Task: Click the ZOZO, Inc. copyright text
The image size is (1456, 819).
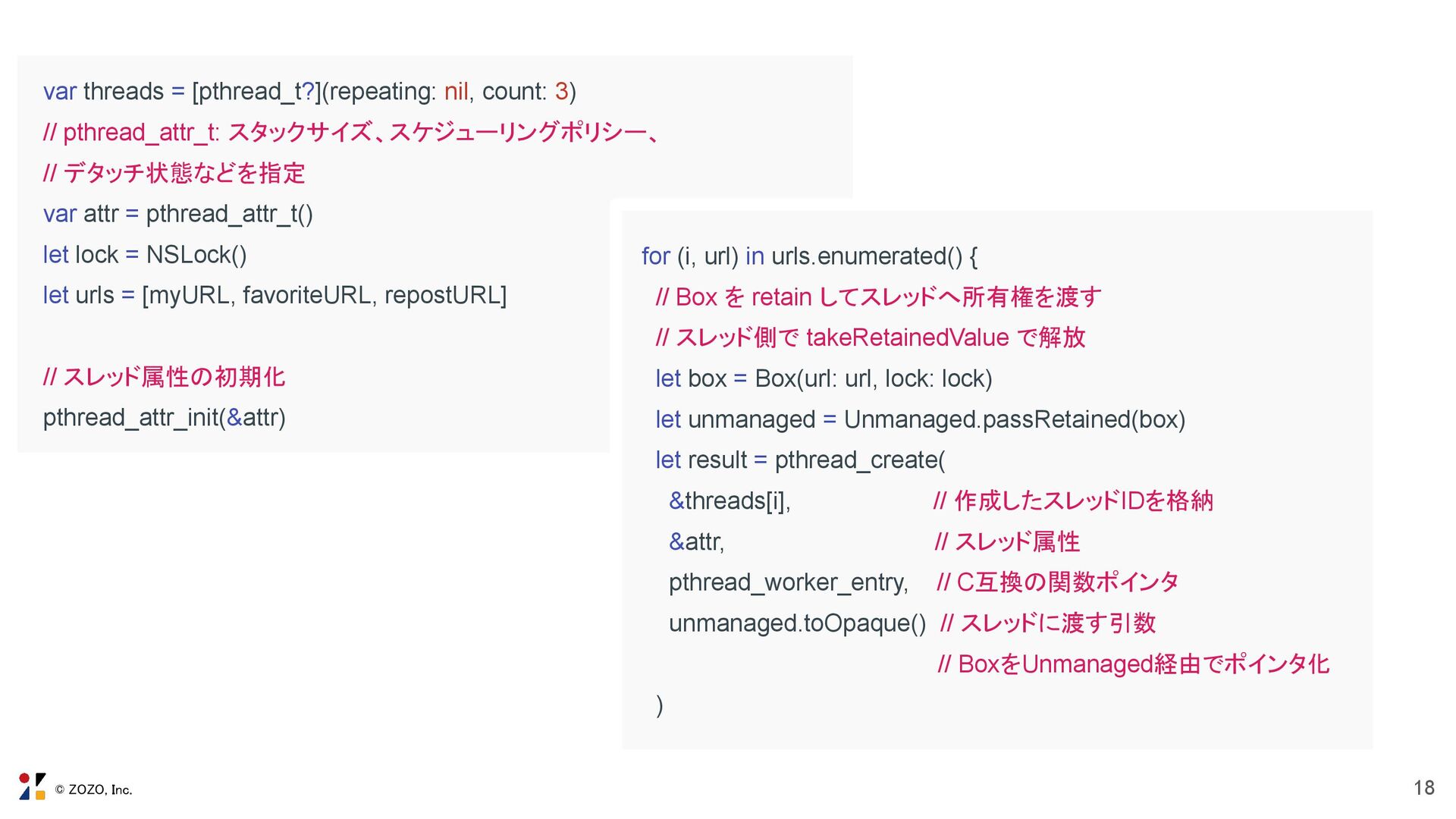Action: 94,789
